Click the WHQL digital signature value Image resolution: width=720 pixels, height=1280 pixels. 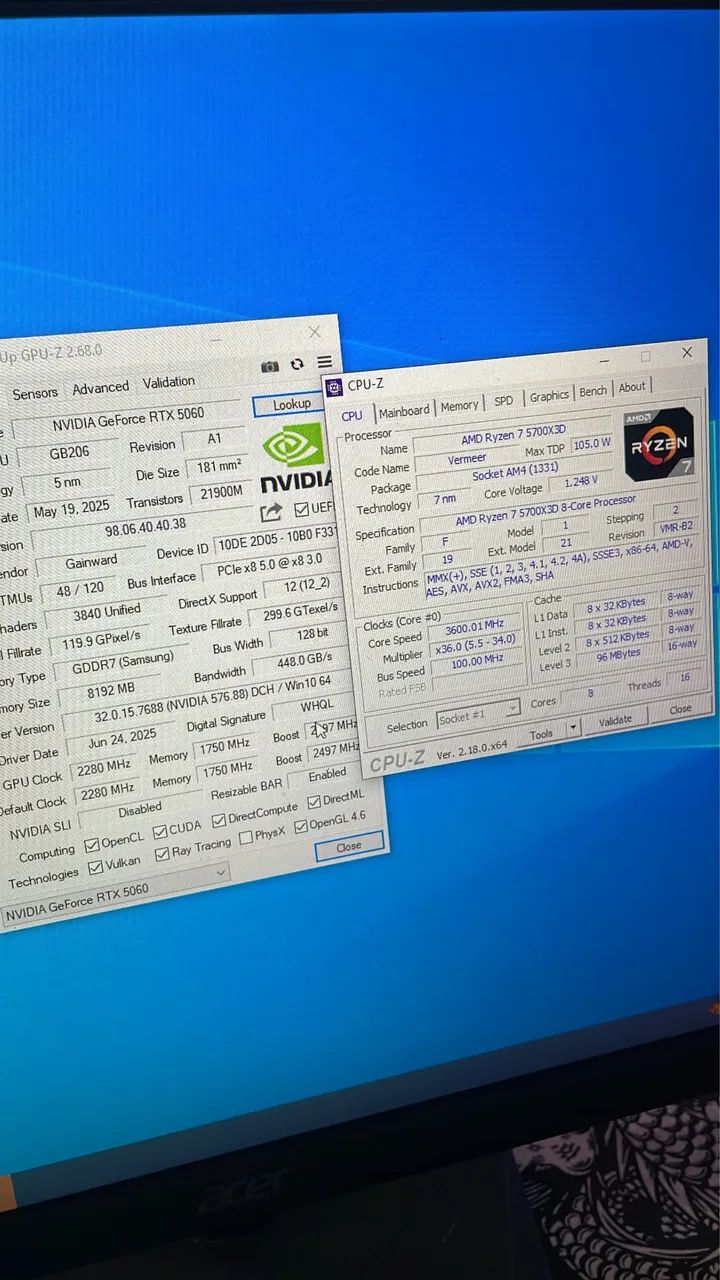pyautogui.click(x=316, y=705)
